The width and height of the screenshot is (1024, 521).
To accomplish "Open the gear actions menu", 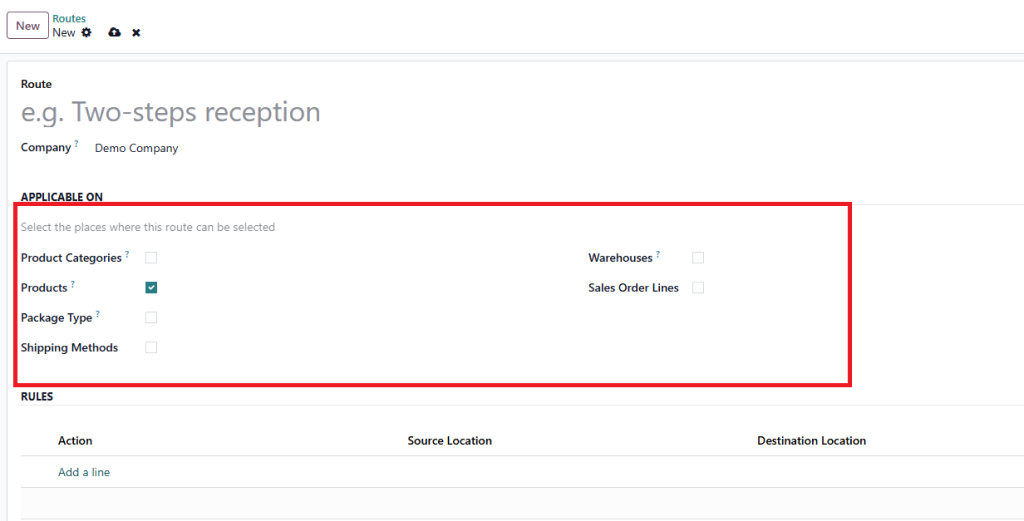I will click(x=86, y=33).
